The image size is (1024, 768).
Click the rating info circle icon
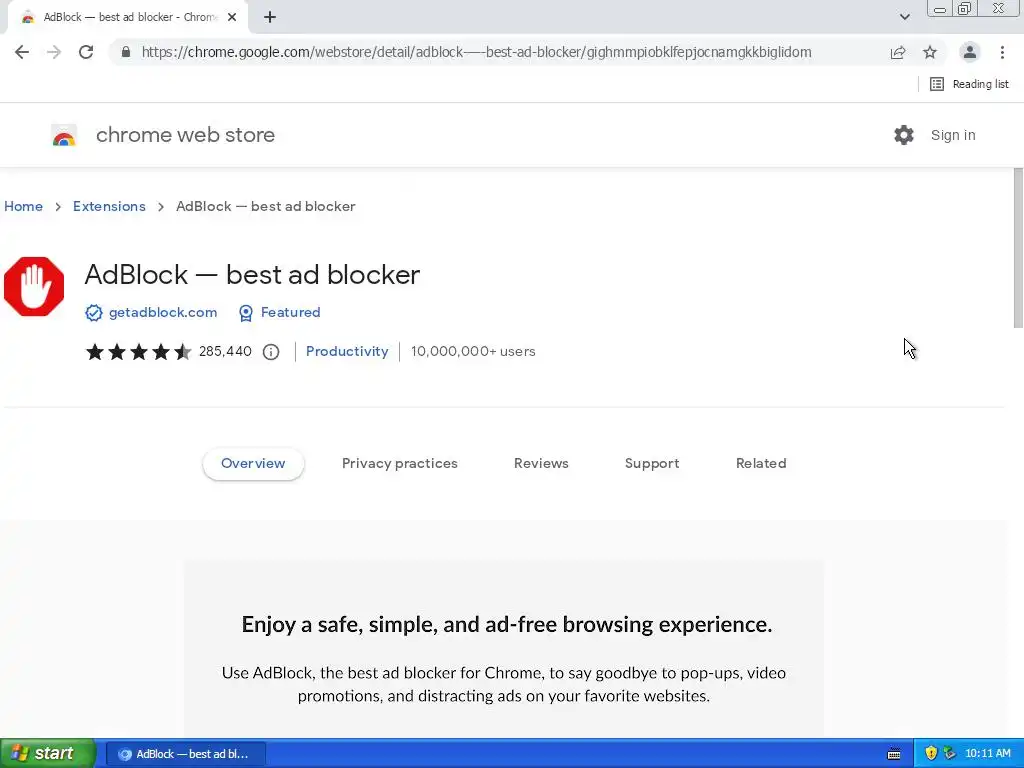(x=271, y=352)
